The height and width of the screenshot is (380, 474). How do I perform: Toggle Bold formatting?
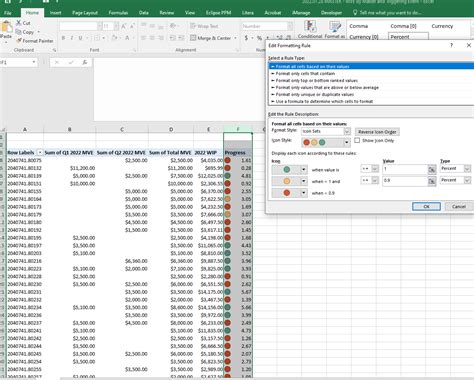pyautogui.click(x=63, y=38)
